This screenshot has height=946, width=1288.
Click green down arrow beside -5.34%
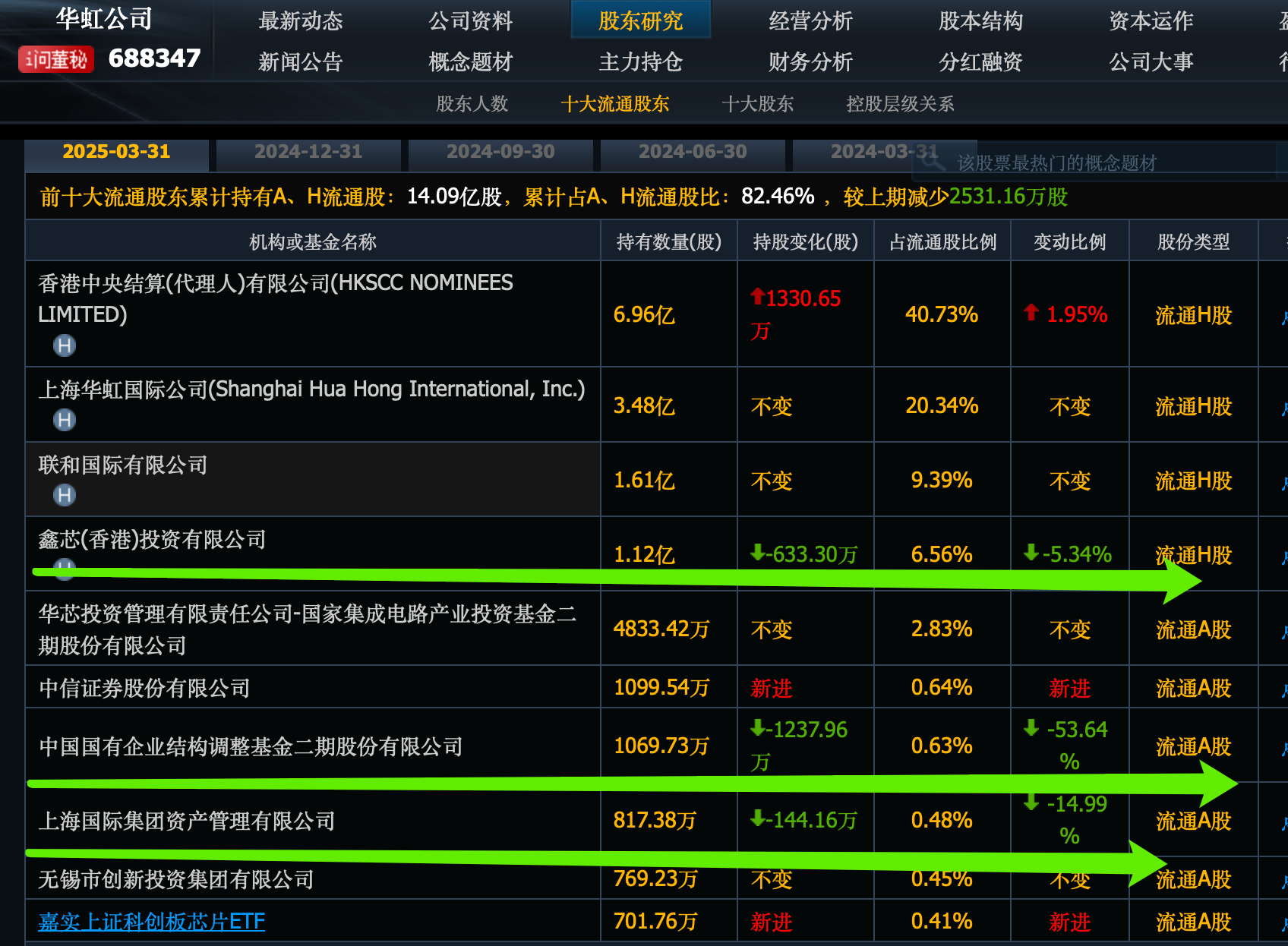(1031, 553)
